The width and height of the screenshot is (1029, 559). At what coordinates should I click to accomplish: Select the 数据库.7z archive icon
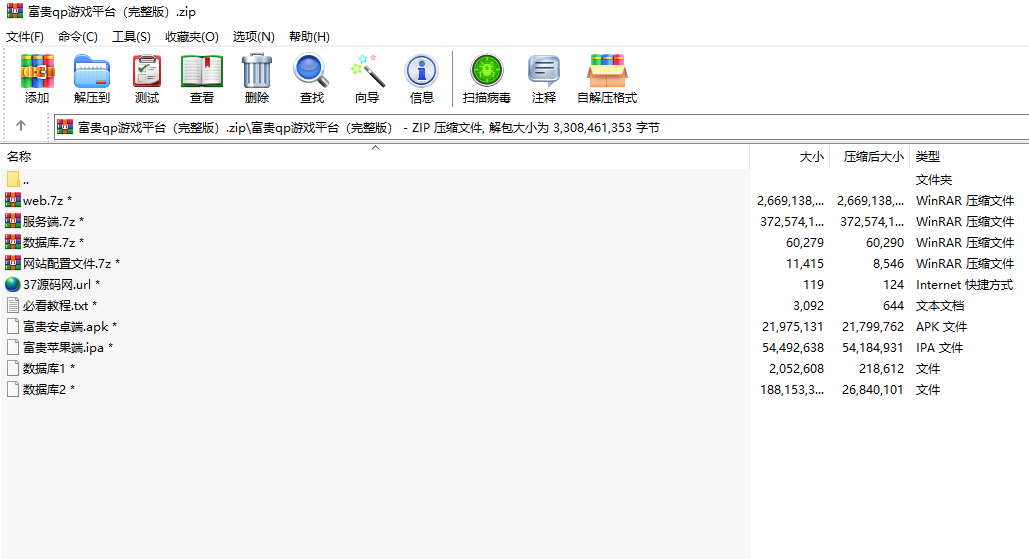point(12,242)
